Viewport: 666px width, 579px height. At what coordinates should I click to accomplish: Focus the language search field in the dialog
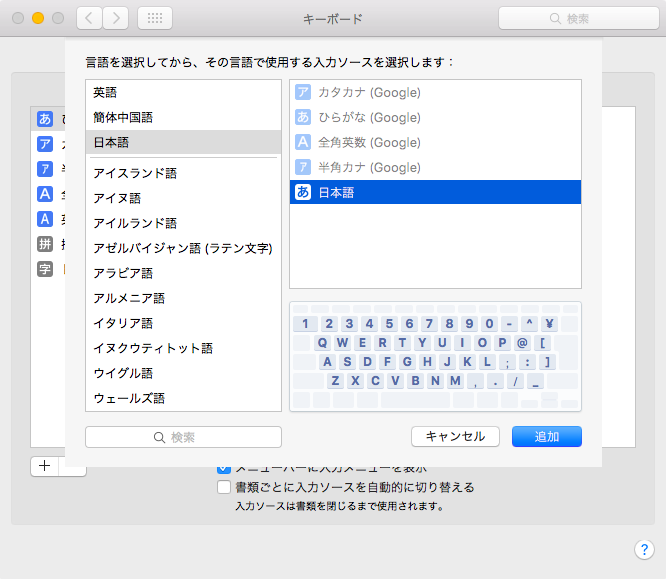[x=183, y=437]
